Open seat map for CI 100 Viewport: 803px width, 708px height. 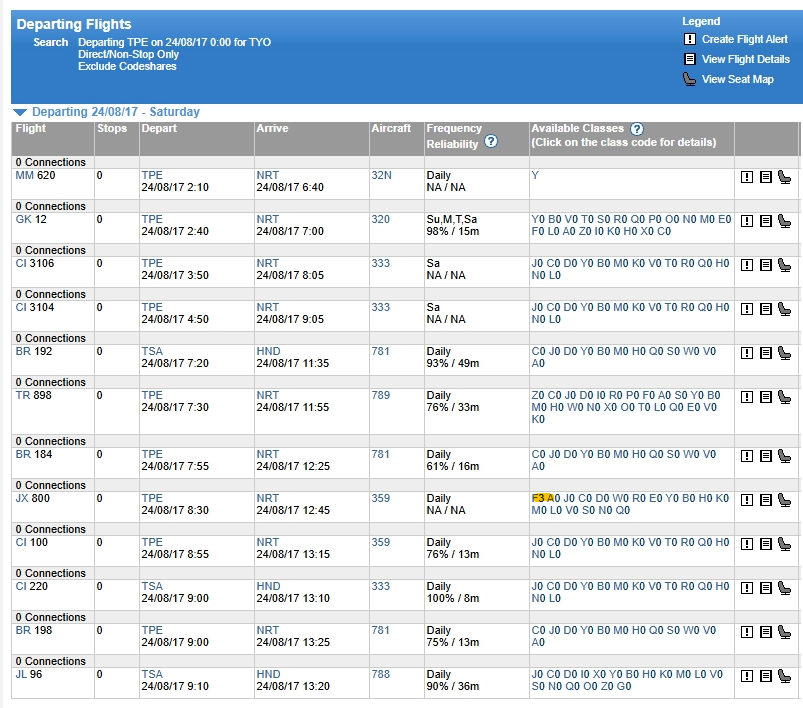tap(784, 544)
